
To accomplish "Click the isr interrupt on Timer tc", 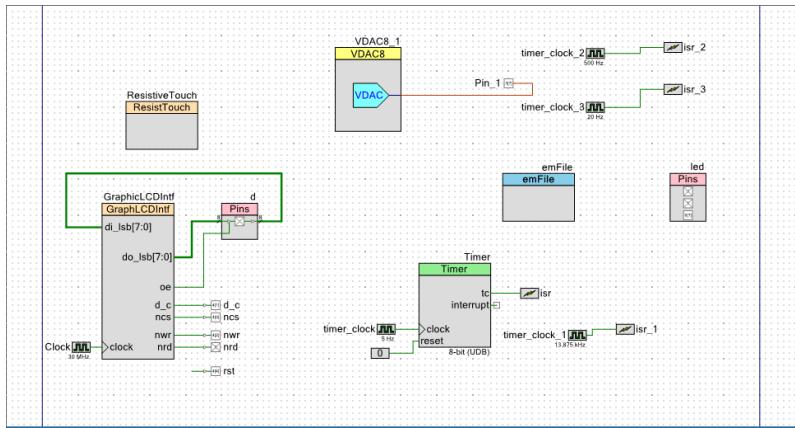I will tap(529, 293).
